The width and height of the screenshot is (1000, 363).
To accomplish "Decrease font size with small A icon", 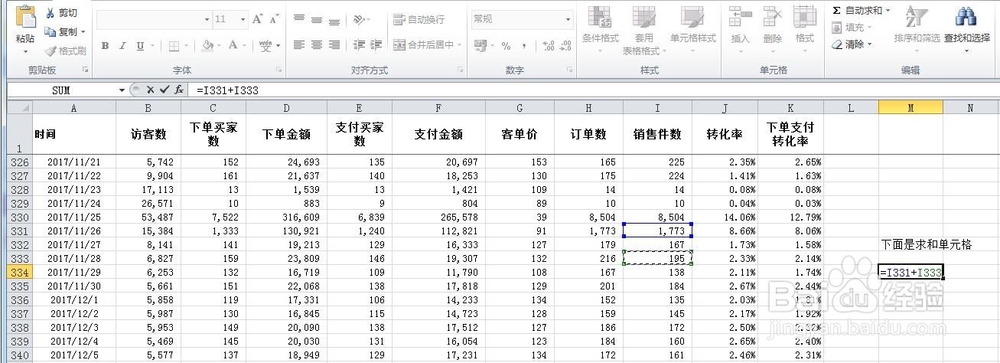I will (x=274, y=19).
